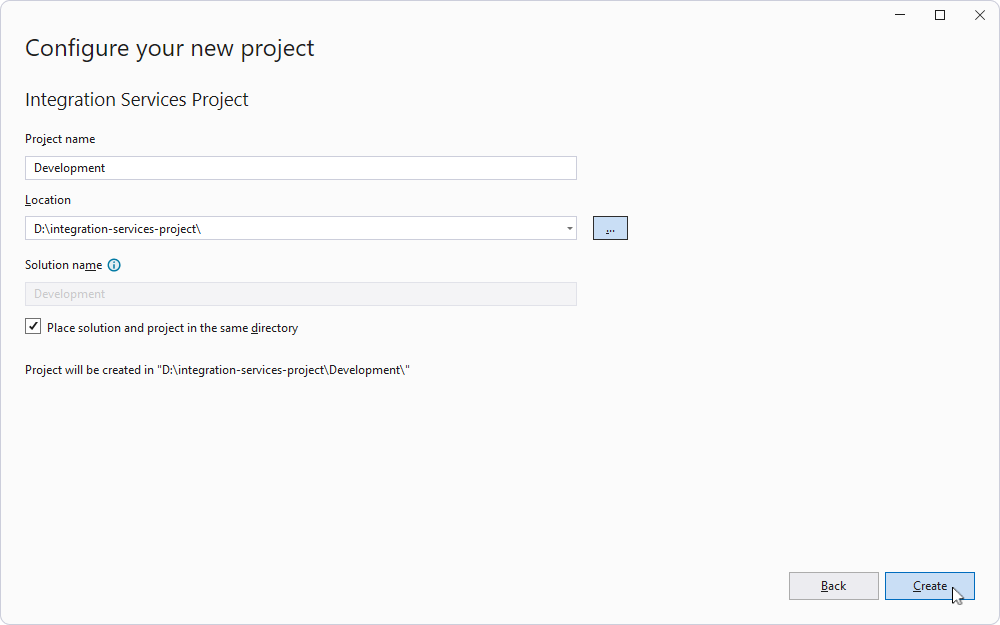Image resolution: width=1000 pixels, height=625 pixels.
Task: Click the grayed-out Solution name field
Action: [x=300, y=293]
